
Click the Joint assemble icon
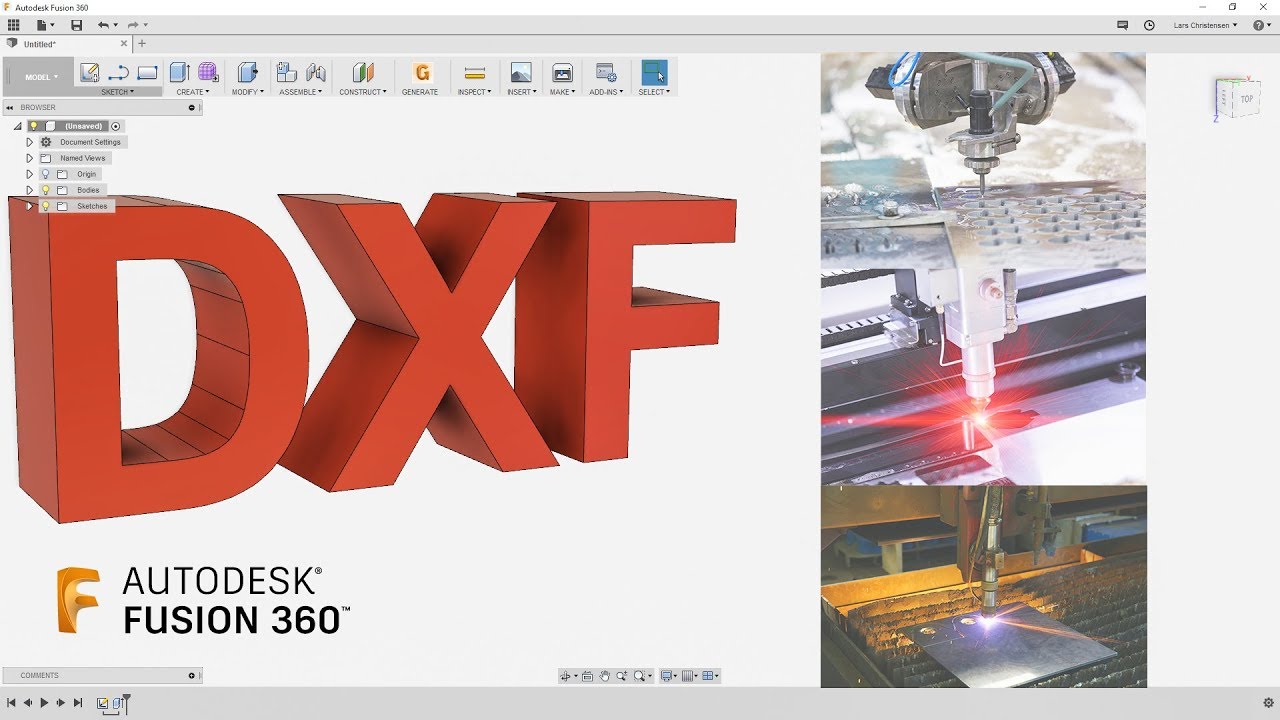tap(316, 72)
